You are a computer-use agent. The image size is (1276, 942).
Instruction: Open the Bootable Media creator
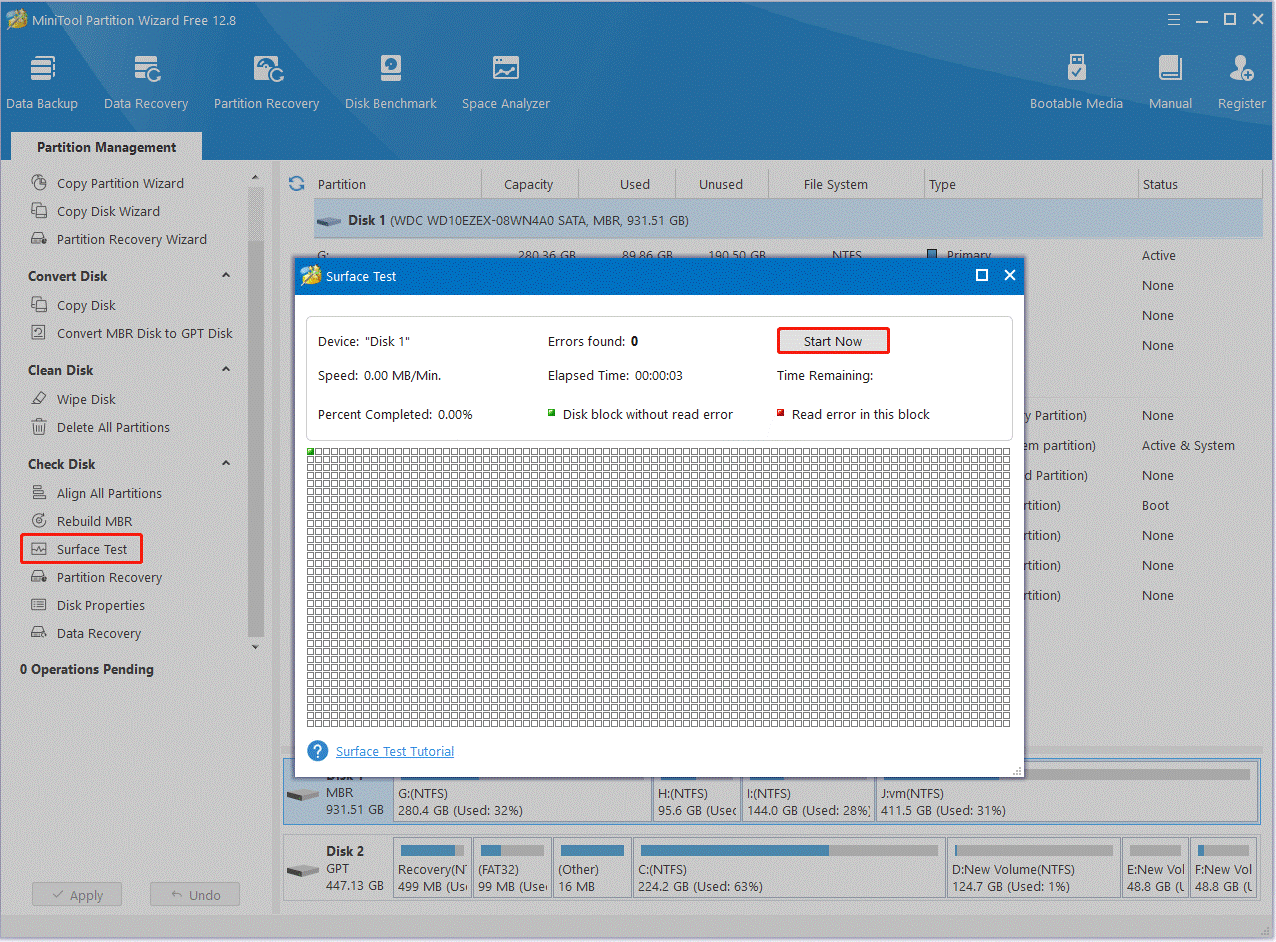pyautogui.click(x=1076, y=80)
